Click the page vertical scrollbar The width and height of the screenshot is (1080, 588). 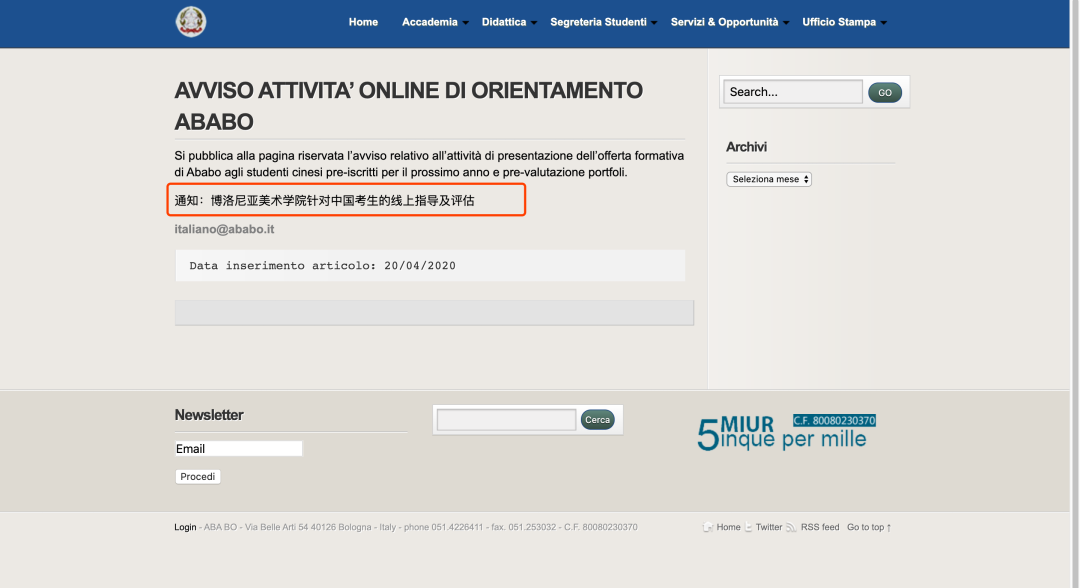1074,294
